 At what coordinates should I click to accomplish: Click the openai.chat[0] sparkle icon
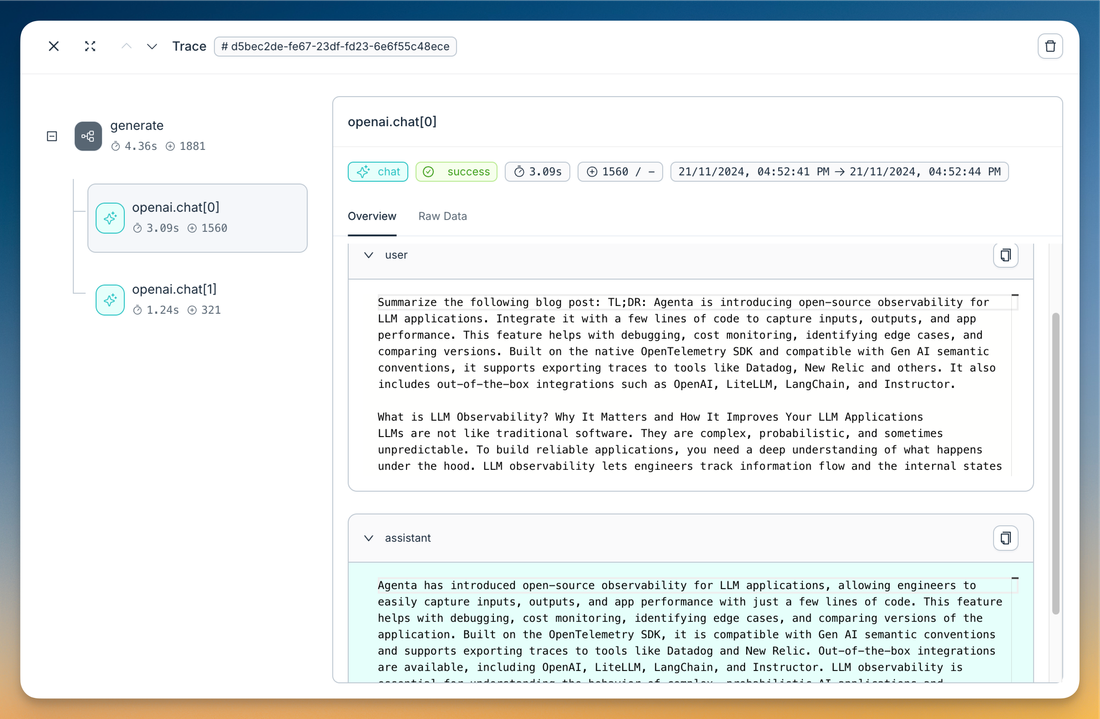(110, 218)
